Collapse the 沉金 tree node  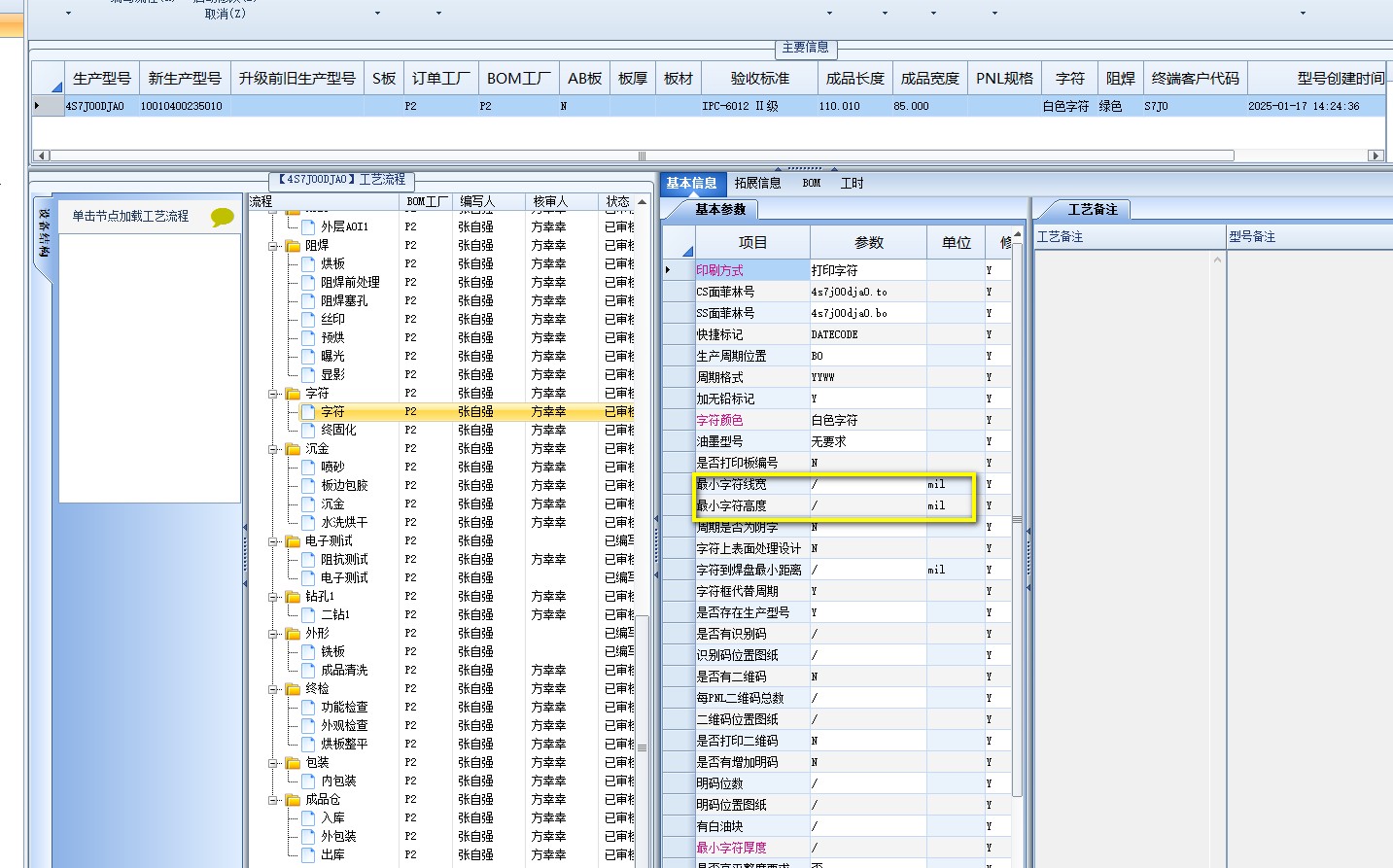pos(274,449)
